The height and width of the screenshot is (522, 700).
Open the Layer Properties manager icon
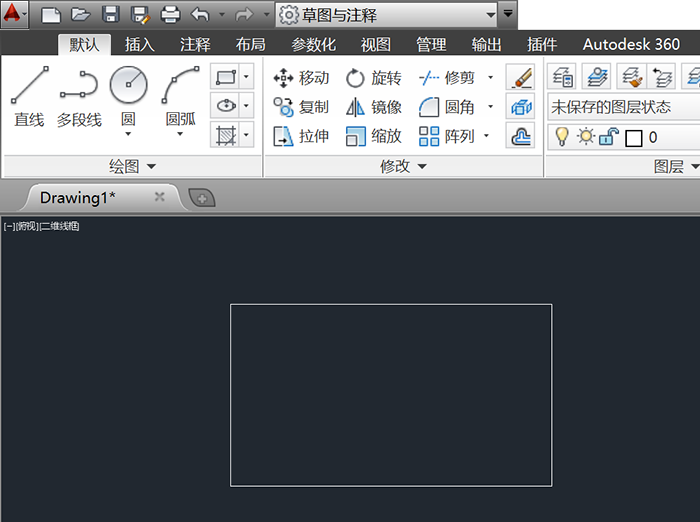[562, 76]
